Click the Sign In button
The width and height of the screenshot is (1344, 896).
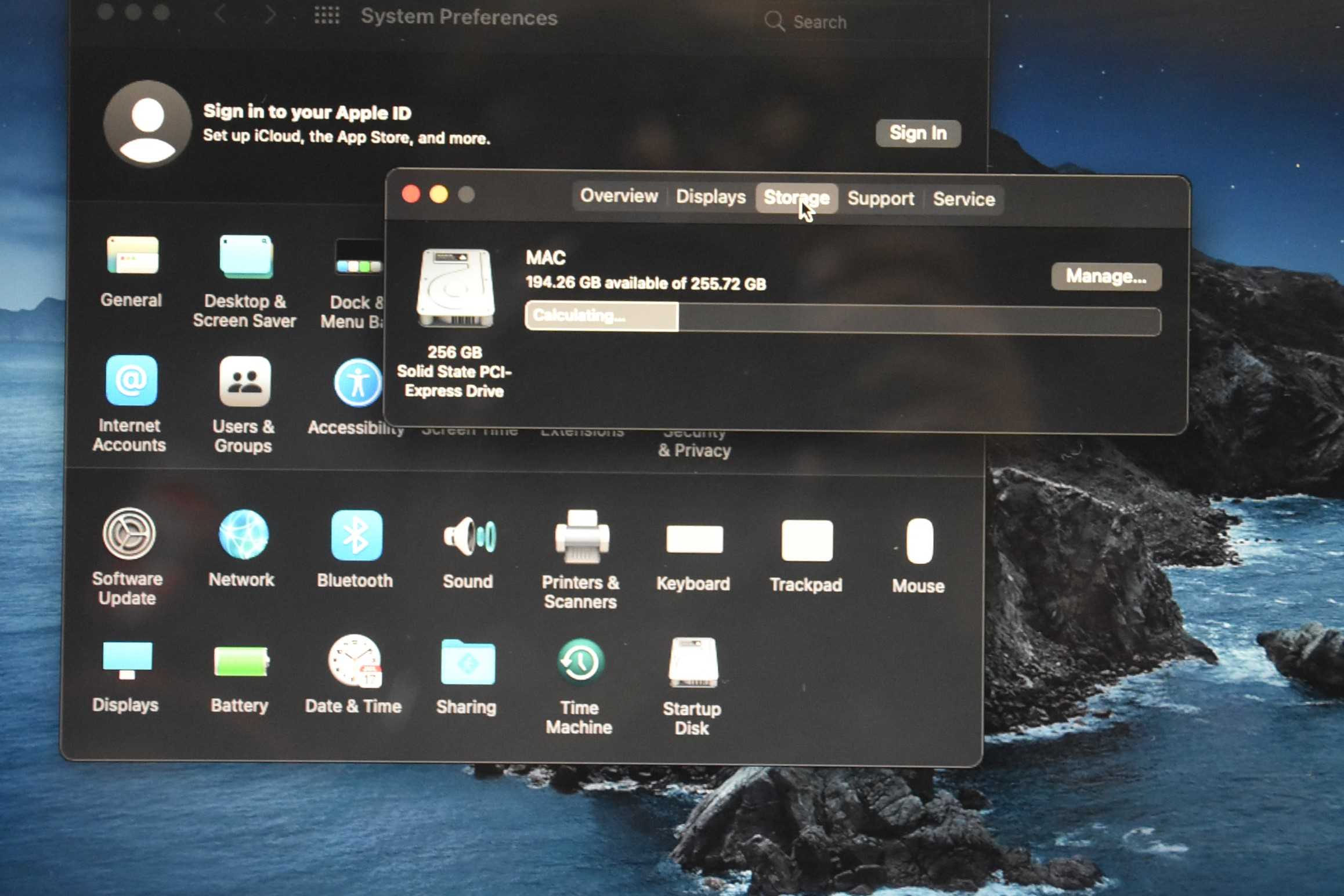(917, 133)
